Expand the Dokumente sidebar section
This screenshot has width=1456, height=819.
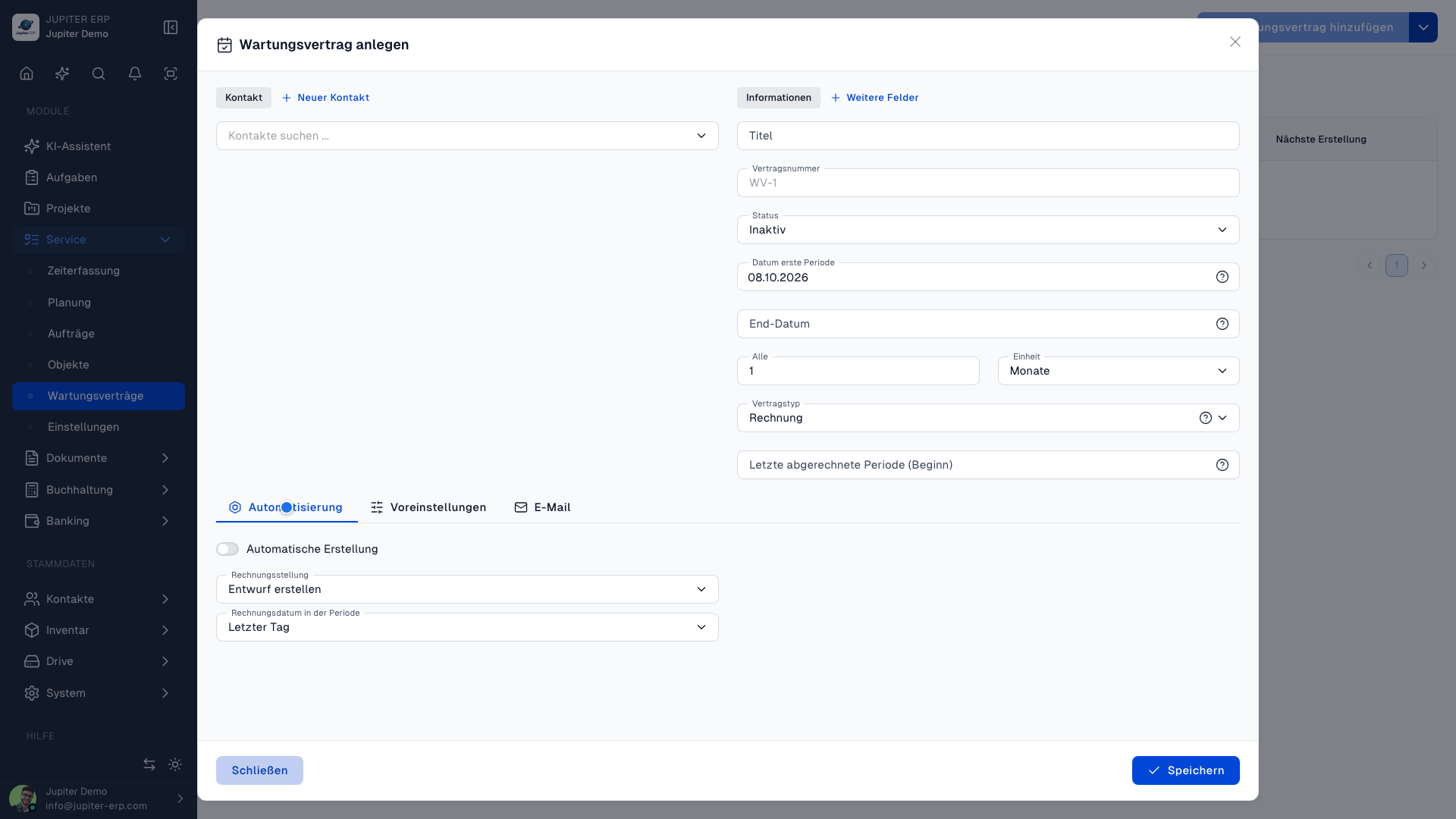[x=99, y=458]
